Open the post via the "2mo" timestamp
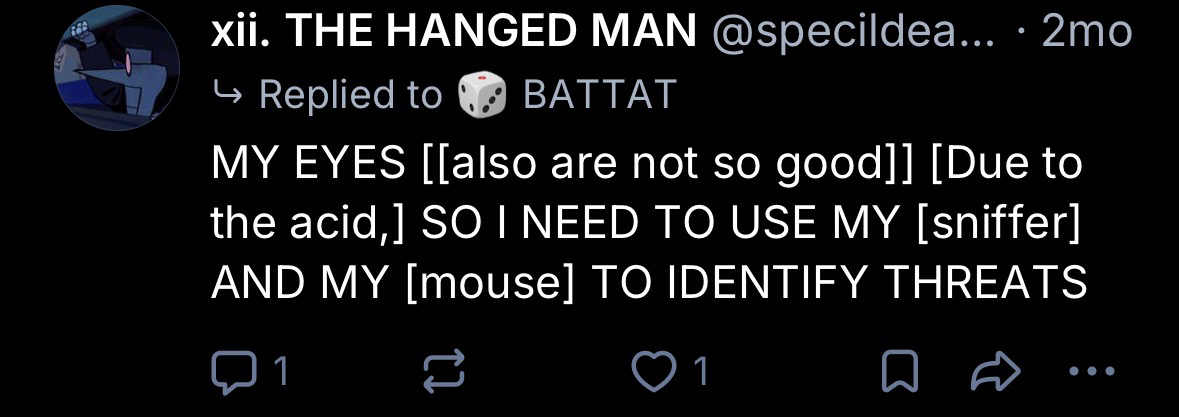This screenshot has width=1179, height=417. click(x=1087, y=33)
